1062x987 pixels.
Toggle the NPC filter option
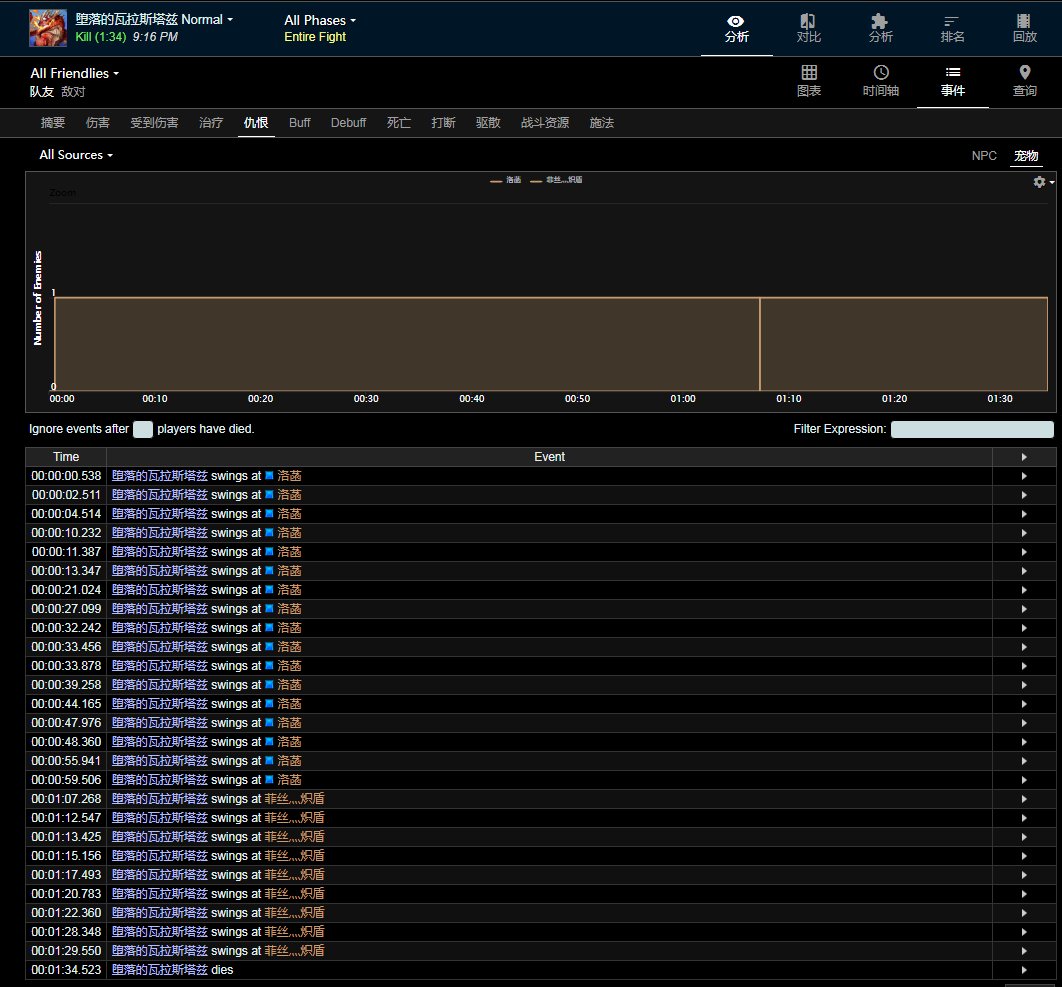[x=984, y=156]
